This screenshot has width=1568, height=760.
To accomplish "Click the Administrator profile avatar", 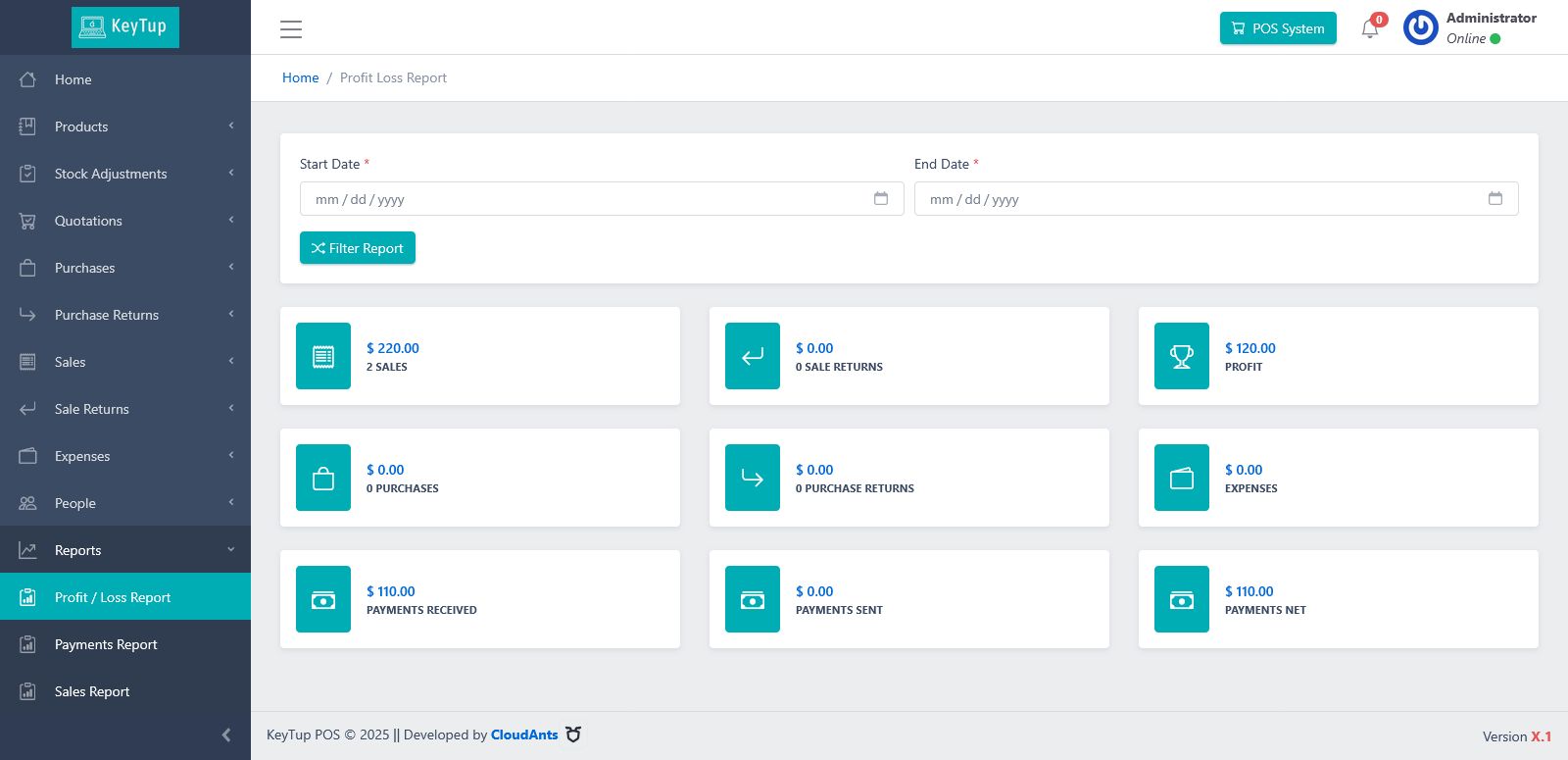I will [x=1420, y=27].
